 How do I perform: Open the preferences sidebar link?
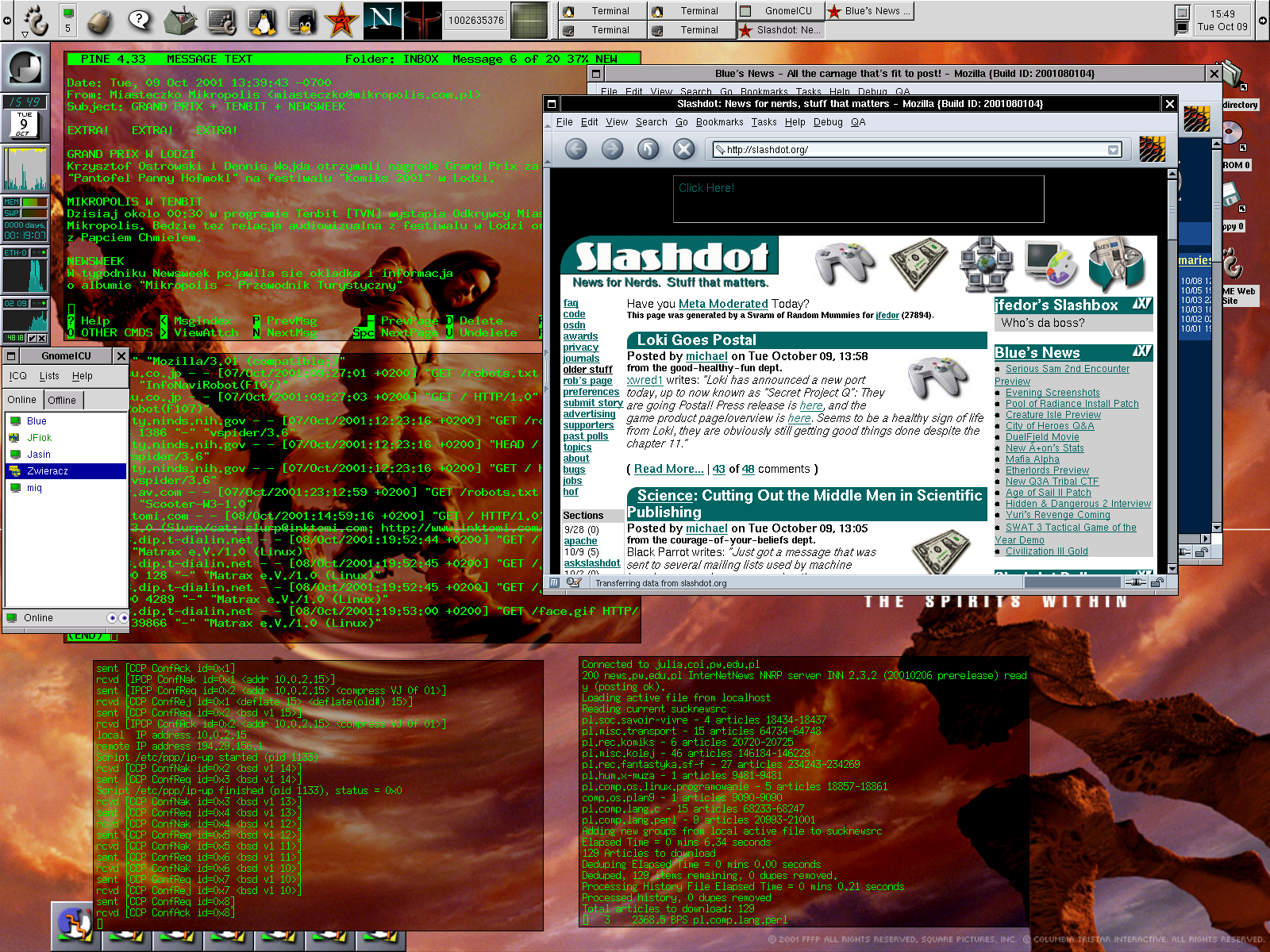click(x=591, y=391)
